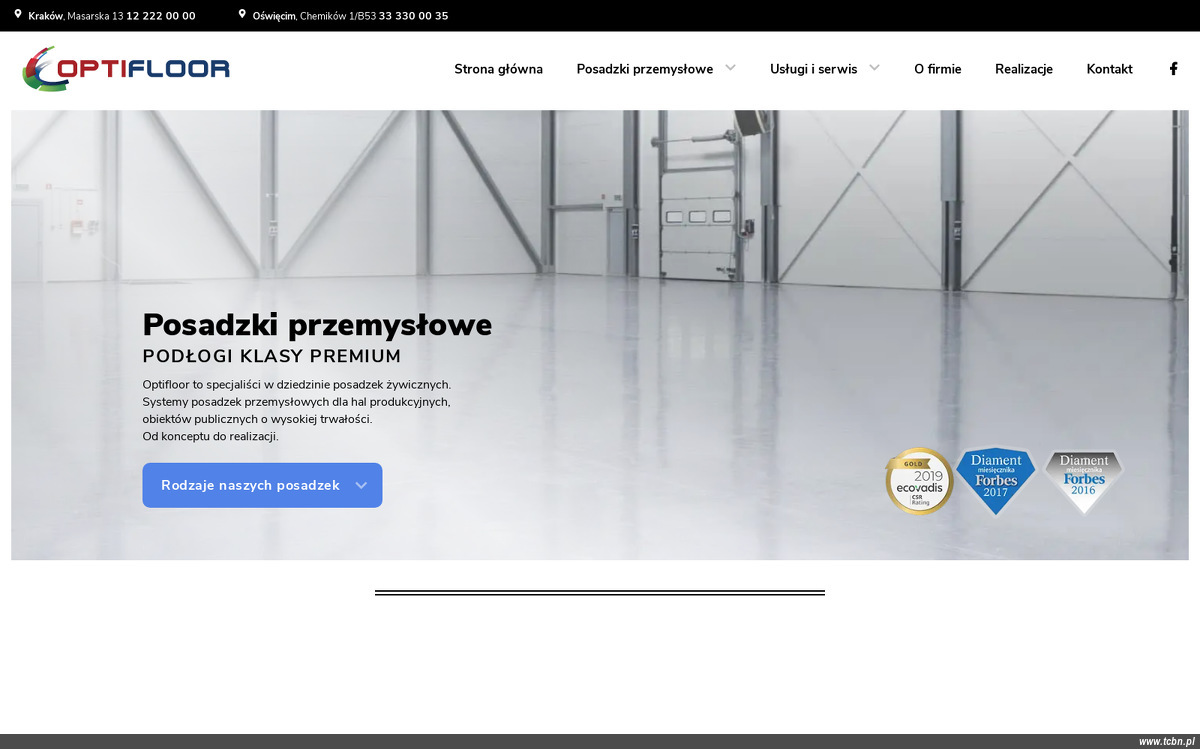Click the Kraków location pin icon
This screenshot has width=1200, height=749.
pos(18,15)
